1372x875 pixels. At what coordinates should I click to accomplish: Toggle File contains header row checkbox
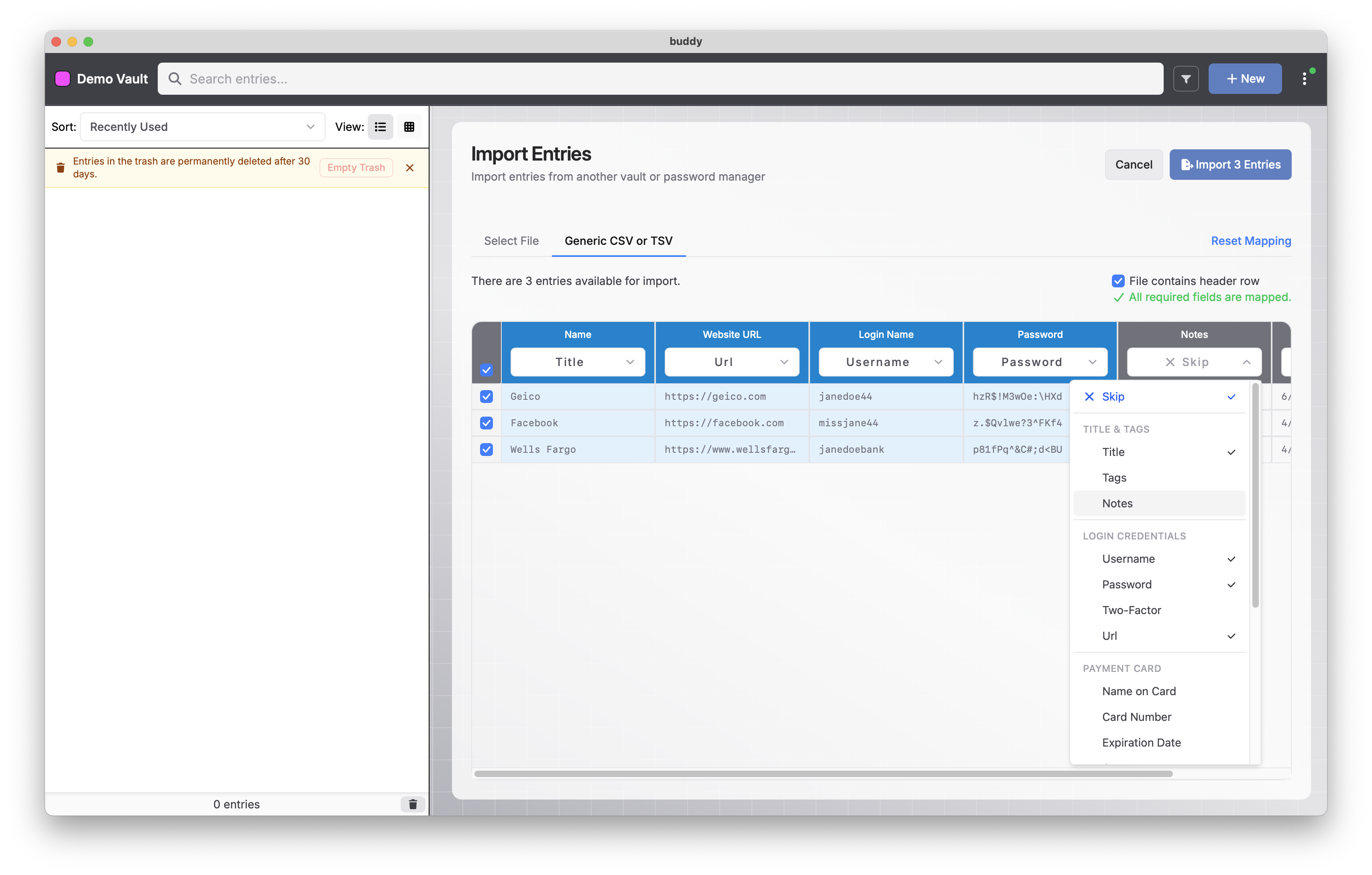tap(1118, 281)
